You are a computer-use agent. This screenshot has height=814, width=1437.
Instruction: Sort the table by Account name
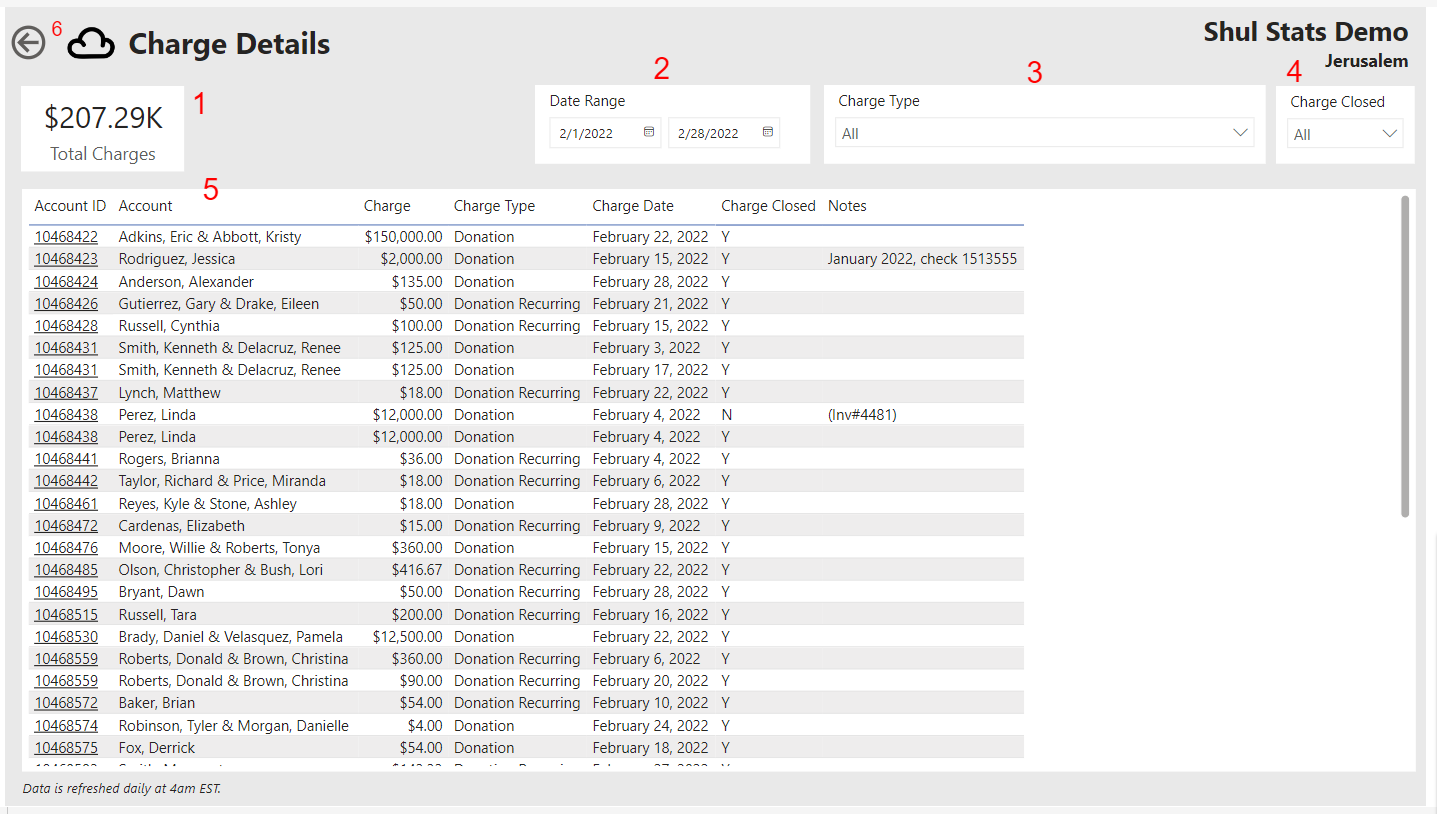coord(145,206)
